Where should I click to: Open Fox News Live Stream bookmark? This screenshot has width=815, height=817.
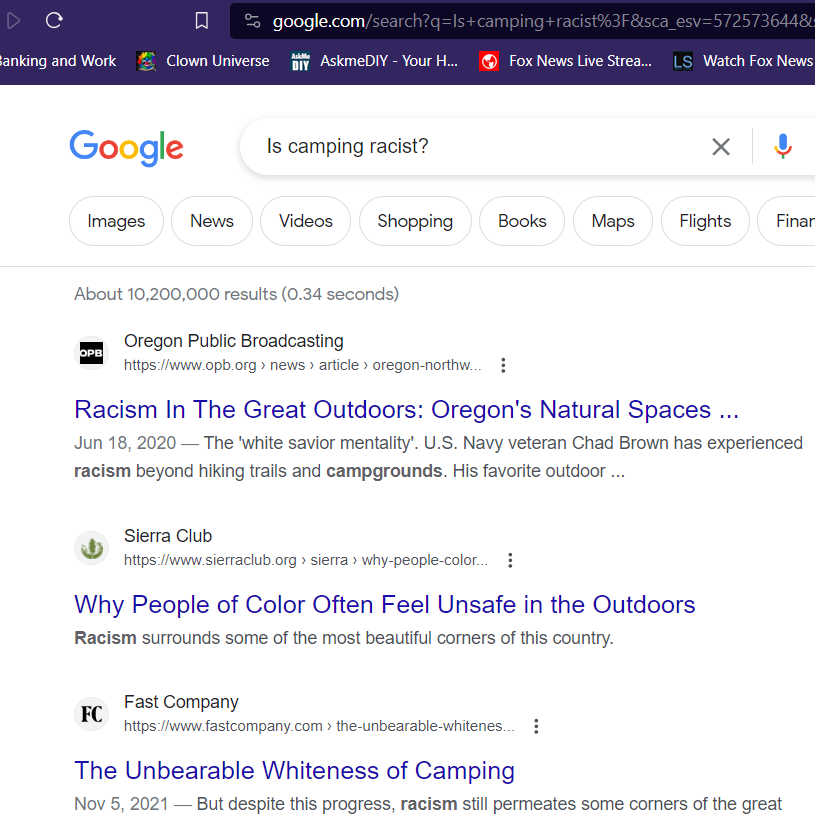click(x=566, y=61)
